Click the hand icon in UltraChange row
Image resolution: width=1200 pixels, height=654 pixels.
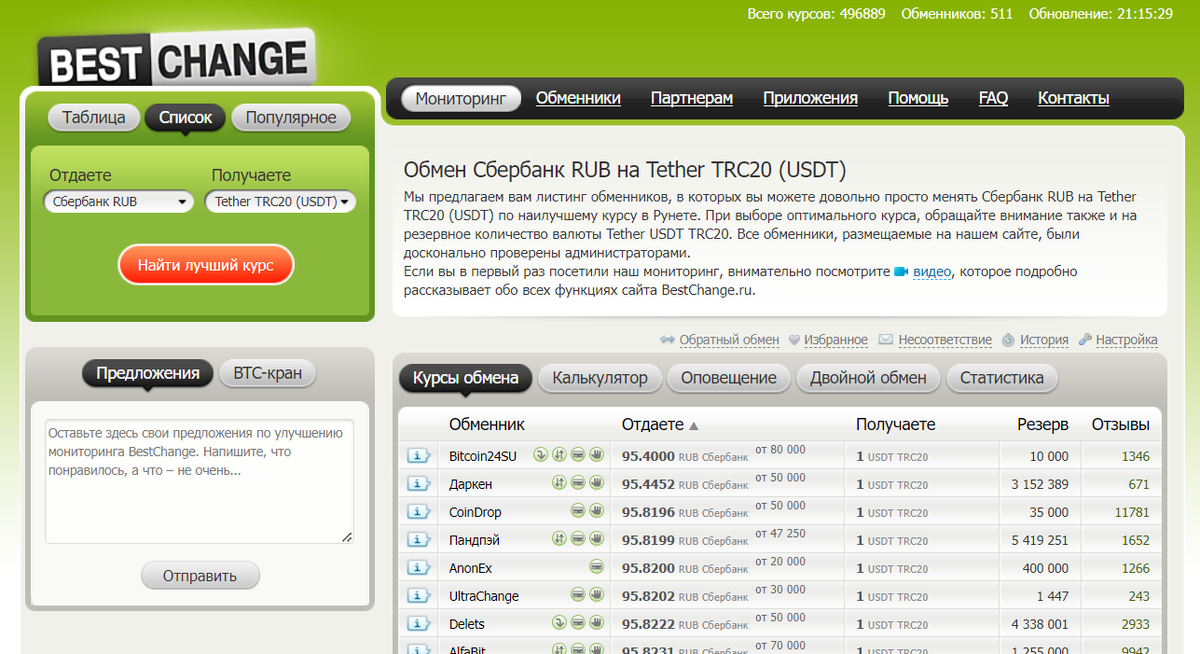click(597, 595)
